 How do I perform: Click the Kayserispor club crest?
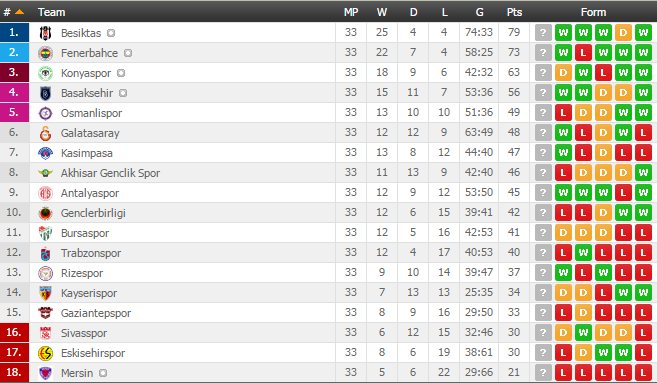pos(45,293)
